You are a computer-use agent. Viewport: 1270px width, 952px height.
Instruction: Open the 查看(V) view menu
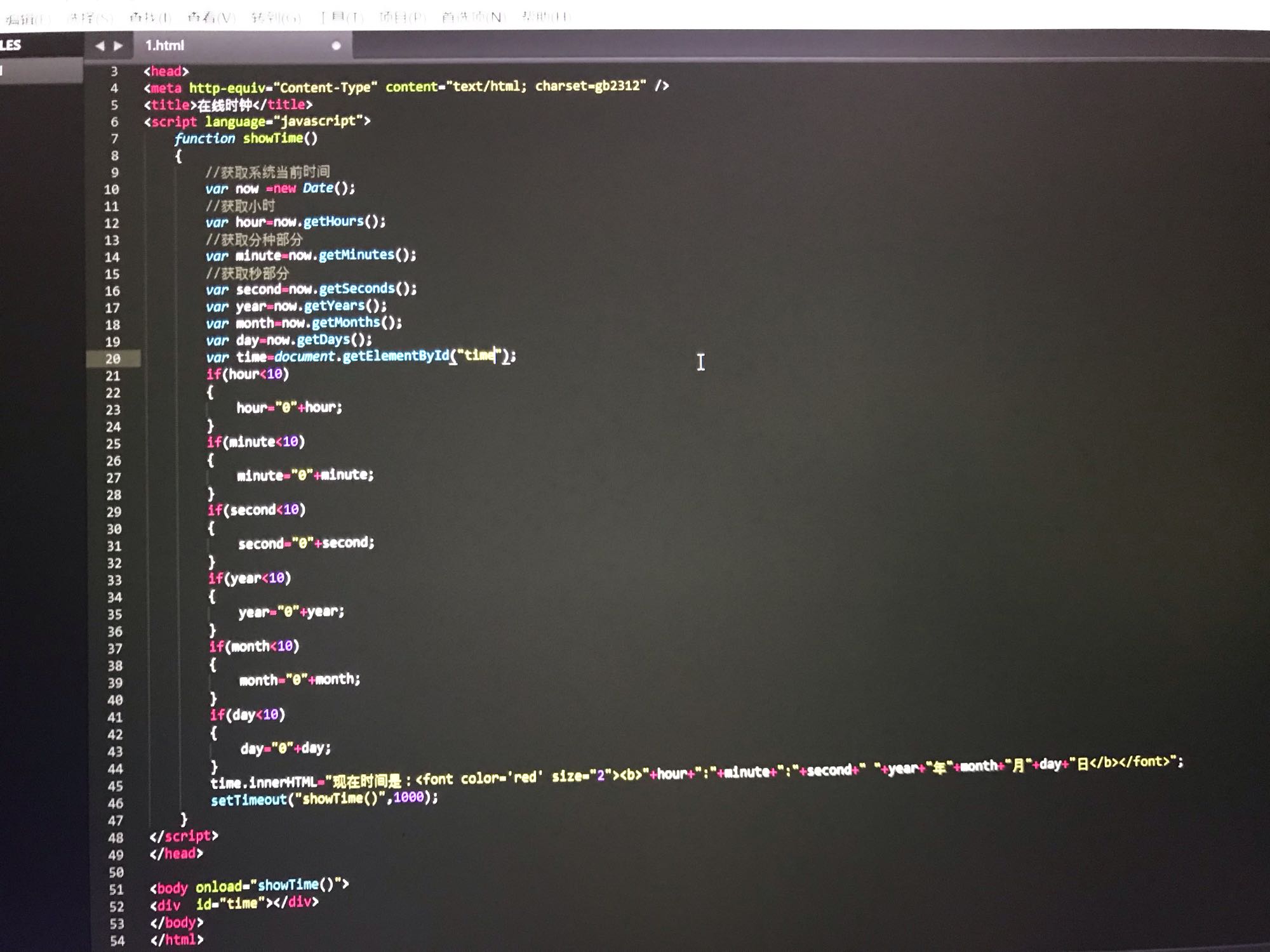pyautogui.click(x=211, y=17)
